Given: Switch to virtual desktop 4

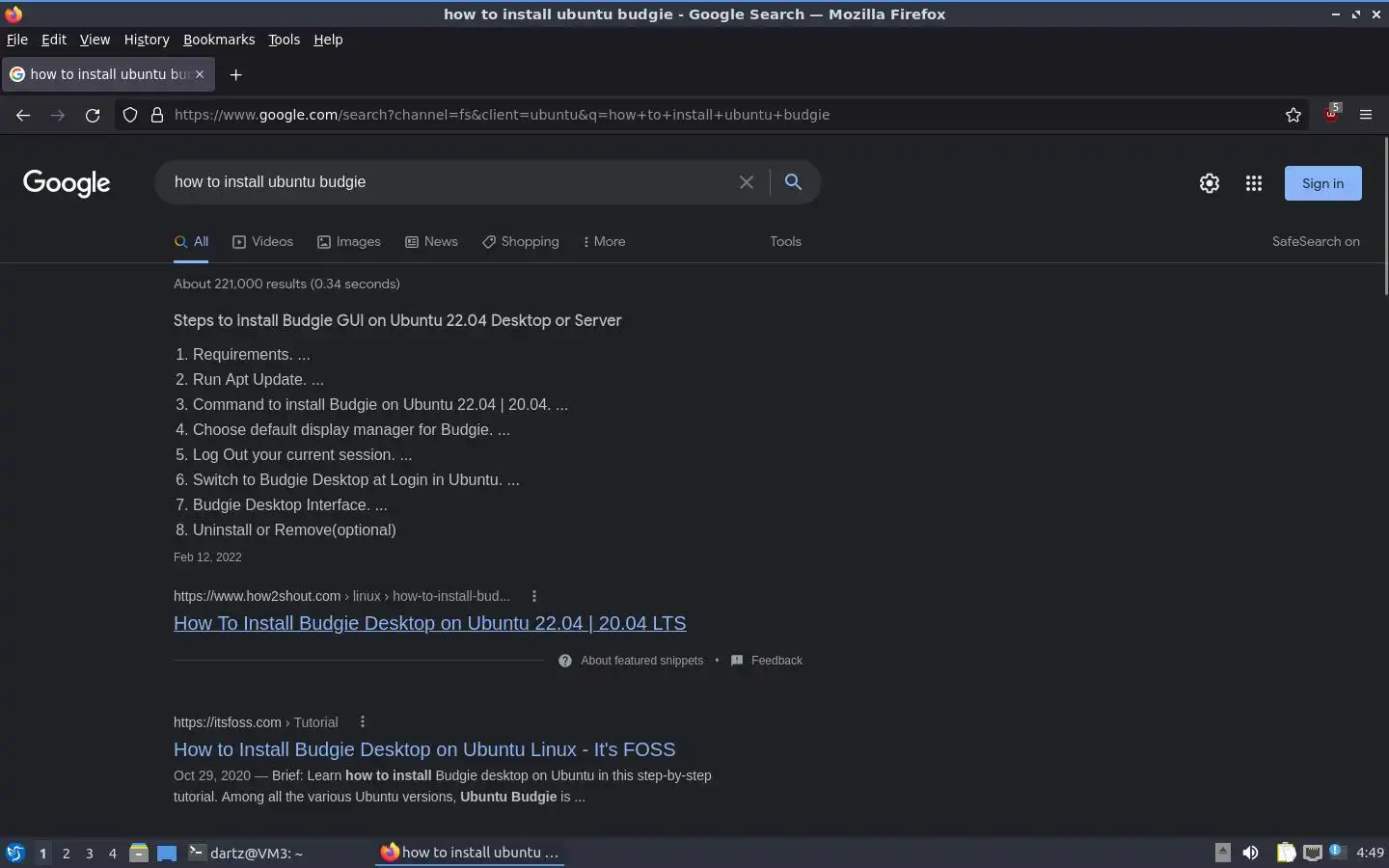Looking at the screenshot, I should coord(112,853).
